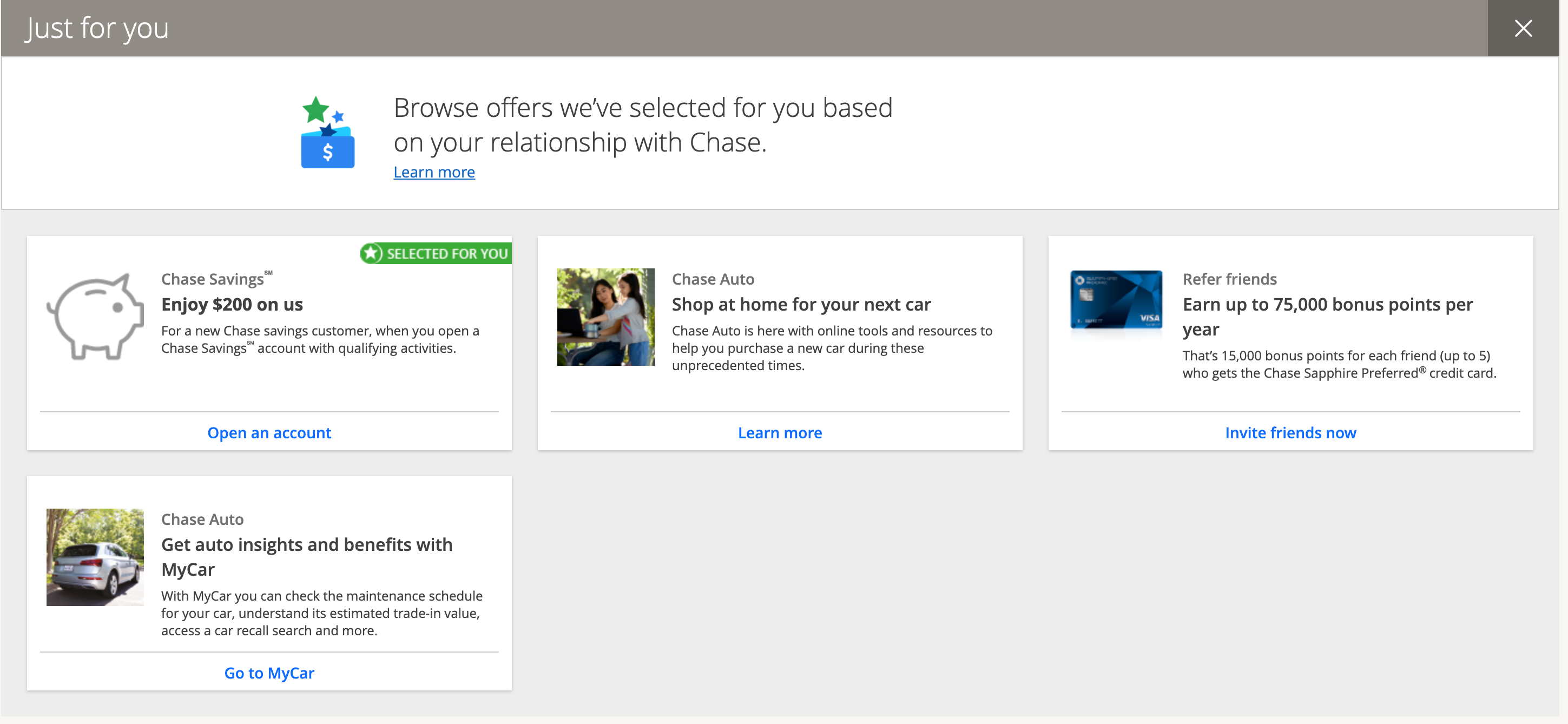Screen dimensions: 1568x724
Task: Select the Enjoy $200 on us heading
Action: (x=232, y=304)
